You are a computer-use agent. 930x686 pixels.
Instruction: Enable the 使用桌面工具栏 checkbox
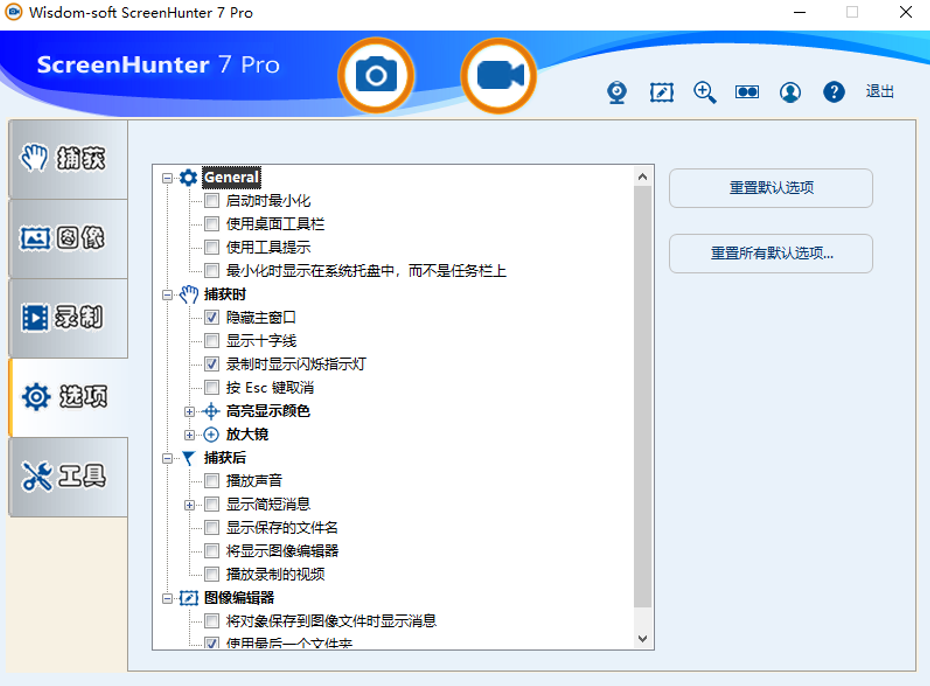click(x=212, y=224)
